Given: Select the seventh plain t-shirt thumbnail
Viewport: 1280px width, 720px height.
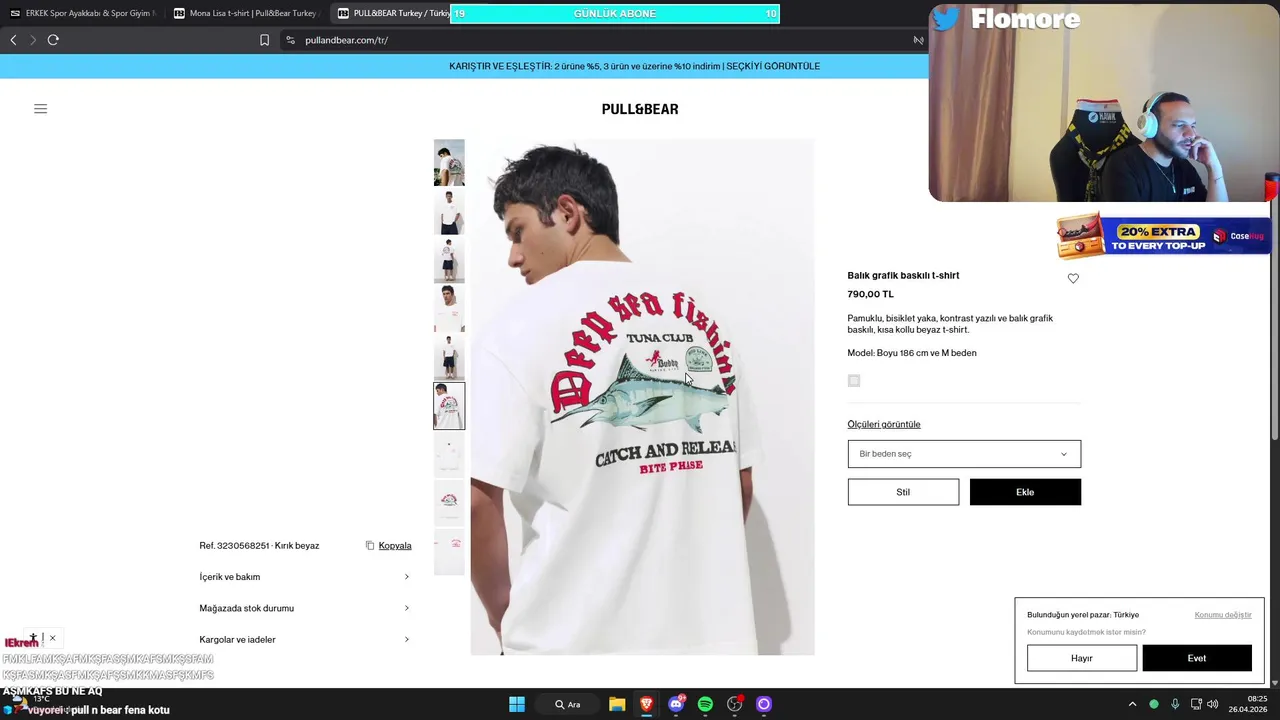Looking at the screenshot, I should click(449, 454).
